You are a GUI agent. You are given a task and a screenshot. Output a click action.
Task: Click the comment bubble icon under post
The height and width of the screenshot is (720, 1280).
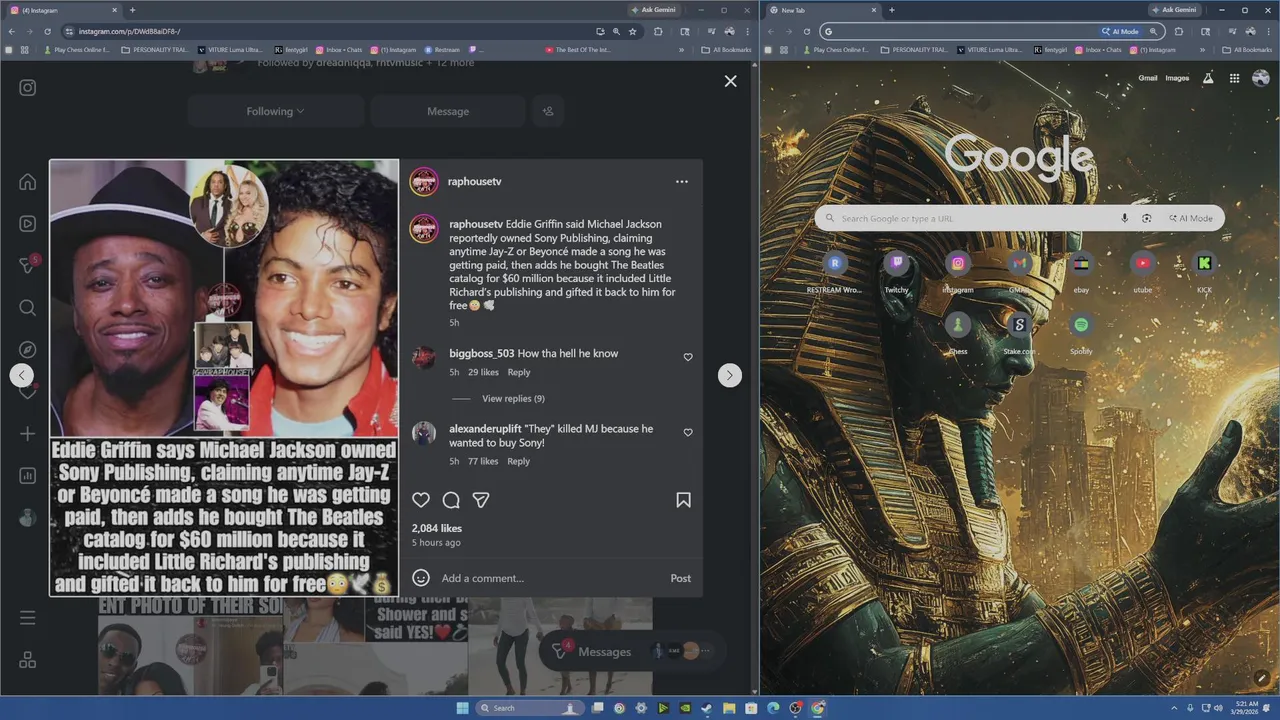pos(451,500)
